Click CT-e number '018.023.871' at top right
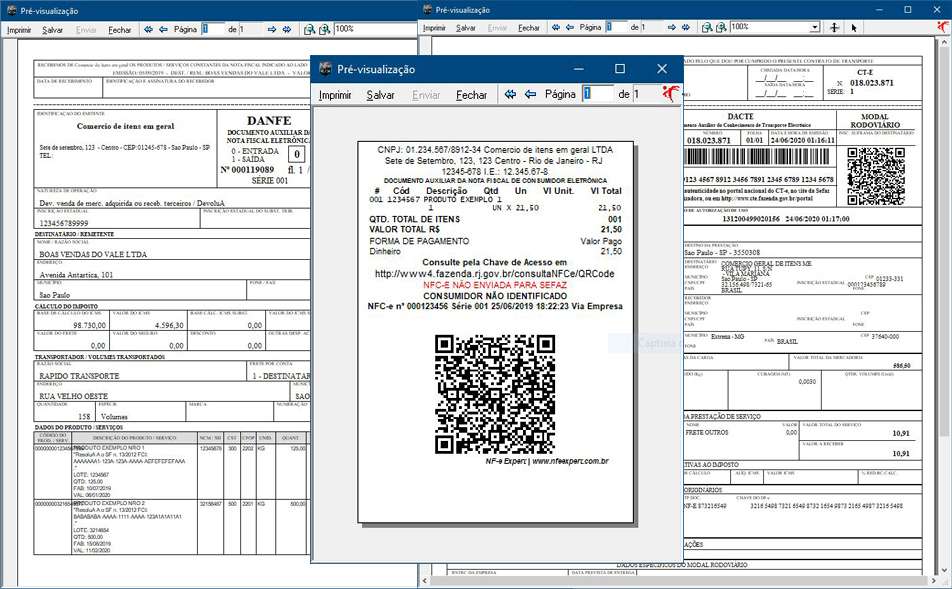This screenshot has width=952, height=589. click(x=871, y=83)
